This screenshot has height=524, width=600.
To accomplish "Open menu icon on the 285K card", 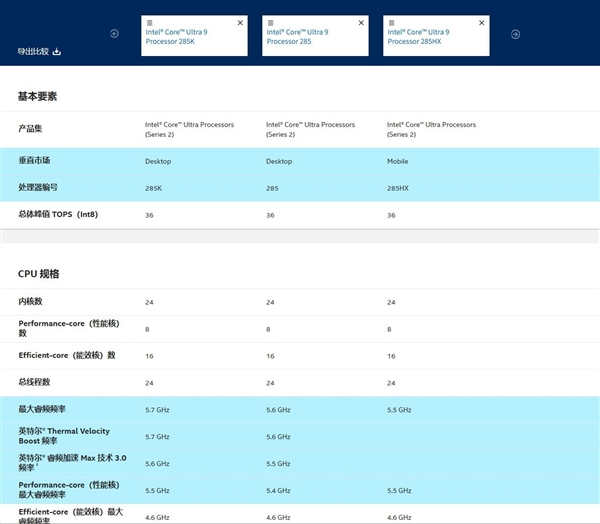I will (149, 22).
